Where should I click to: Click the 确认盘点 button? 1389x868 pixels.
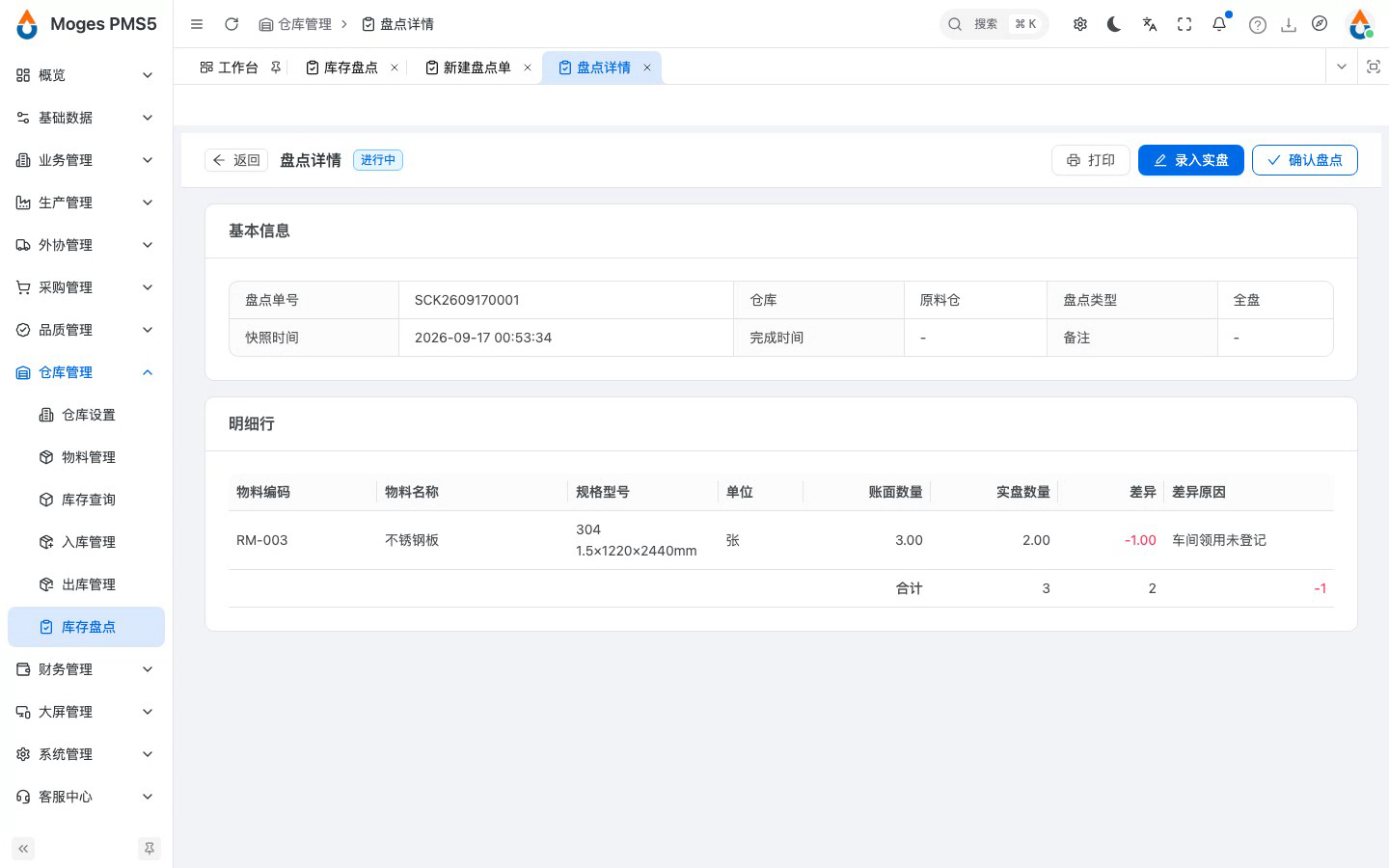1305,160
